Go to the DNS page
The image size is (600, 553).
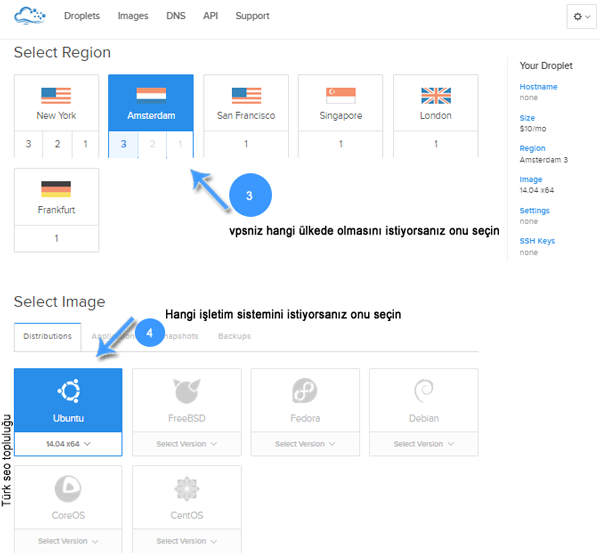click(x=176, y=16)
